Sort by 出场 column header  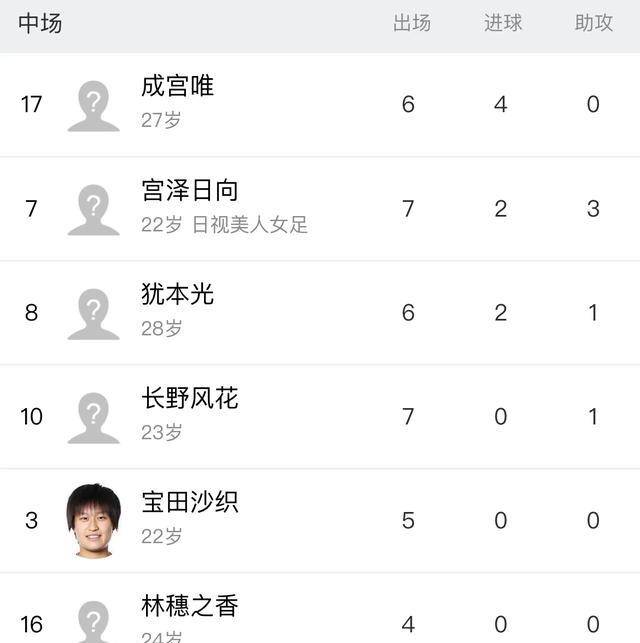tap(412, 23)
